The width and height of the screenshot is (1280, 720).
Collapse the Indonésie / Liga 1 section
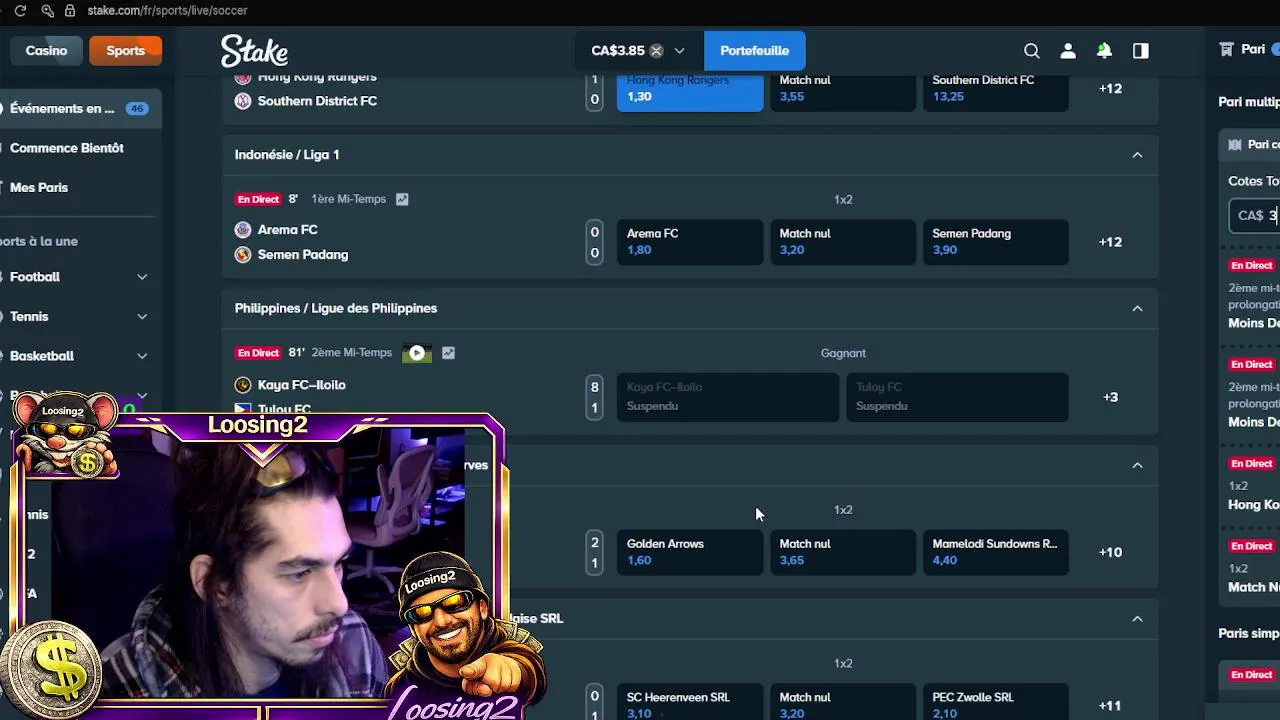pyautogui.click(x=1137, y=155)
